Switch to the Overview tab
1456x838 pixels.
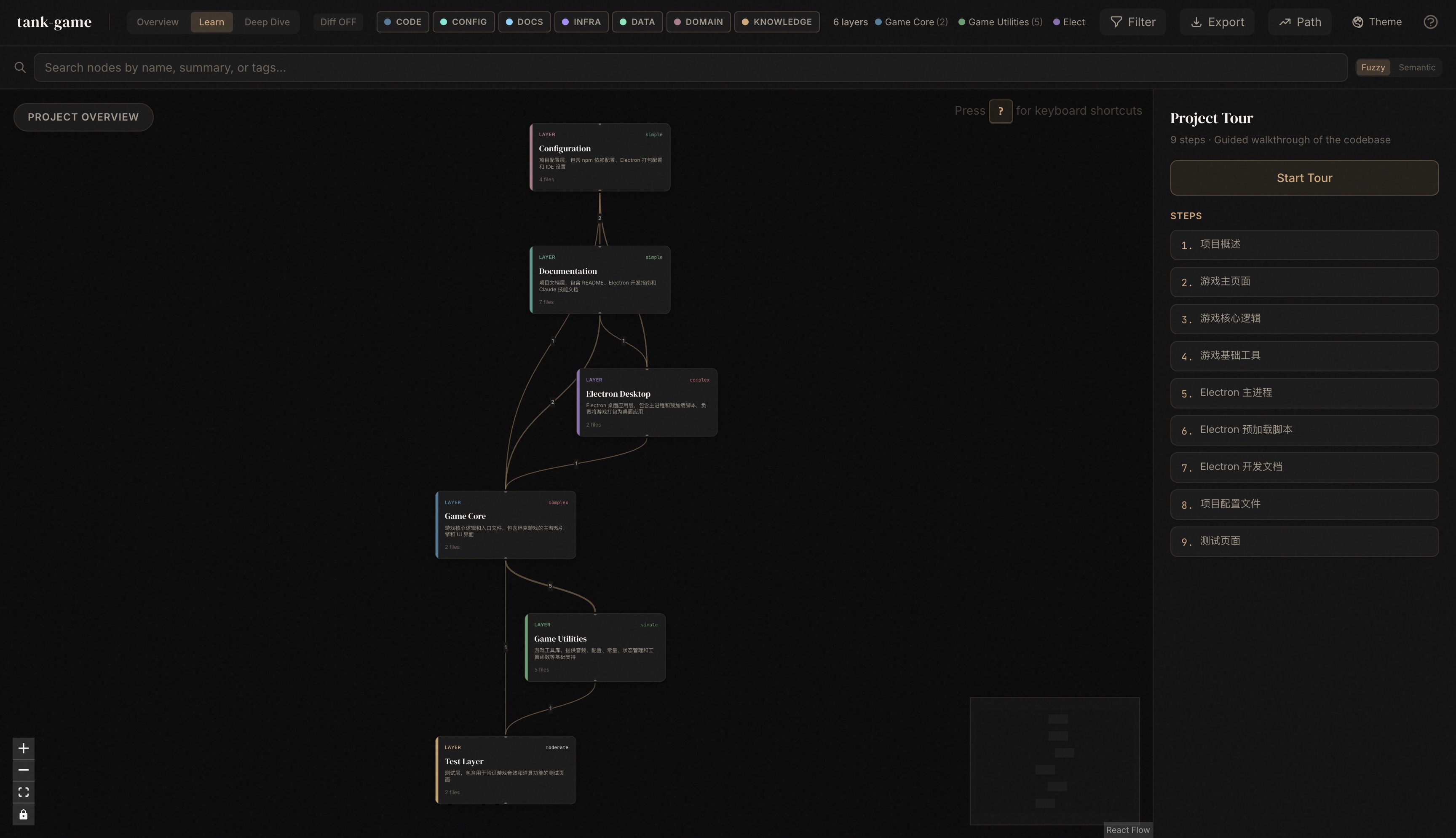point(158,22)
